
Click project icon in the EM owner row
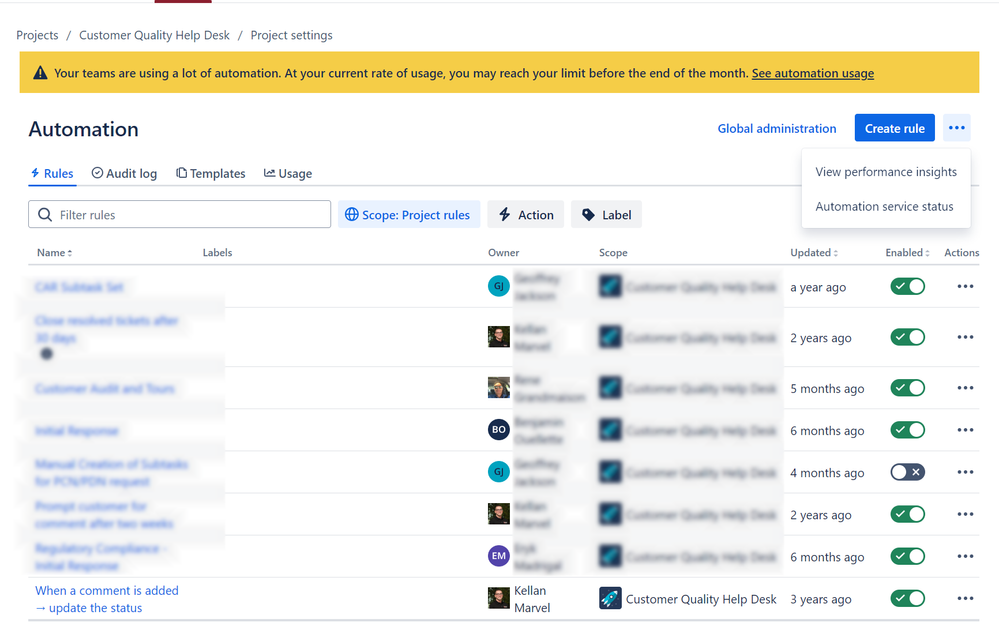tap(610, 555)
